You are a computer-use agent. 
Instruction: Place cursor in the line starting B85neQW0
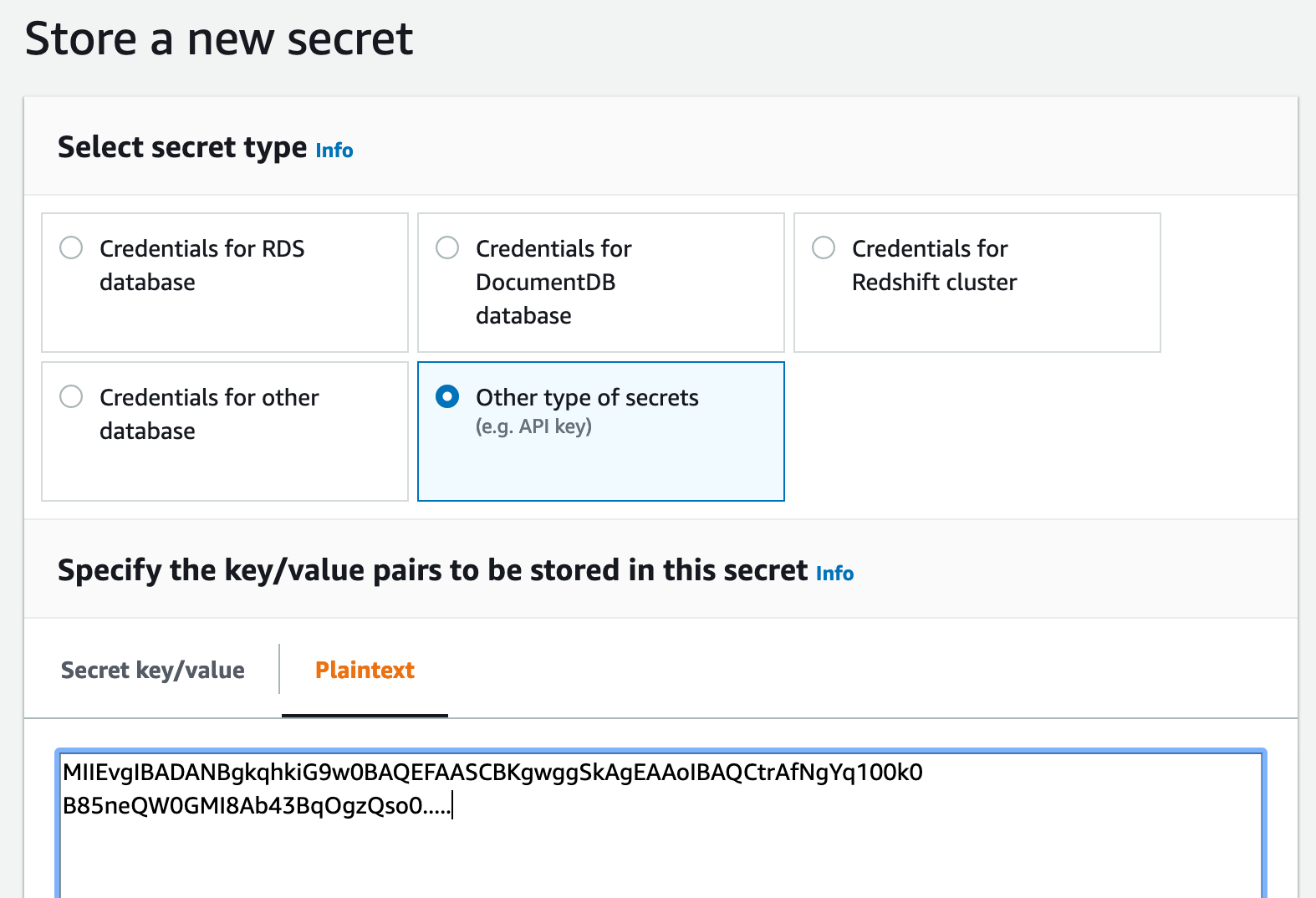tap(257, 806)
